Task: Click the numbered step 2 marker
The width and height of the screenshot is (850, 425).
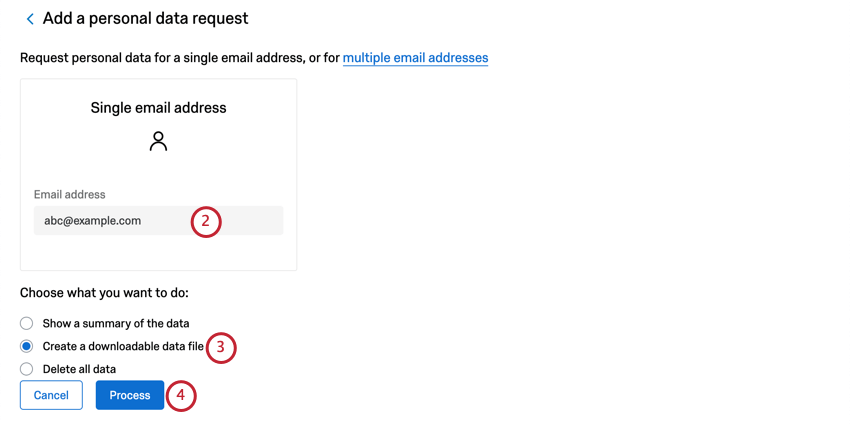Action: [x=205, y=221]
